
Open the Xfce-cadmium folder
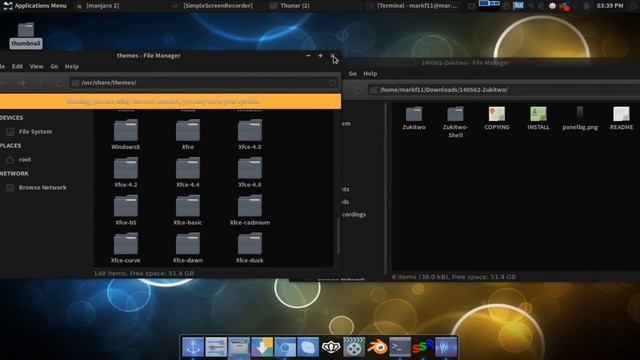pos(250,210)
